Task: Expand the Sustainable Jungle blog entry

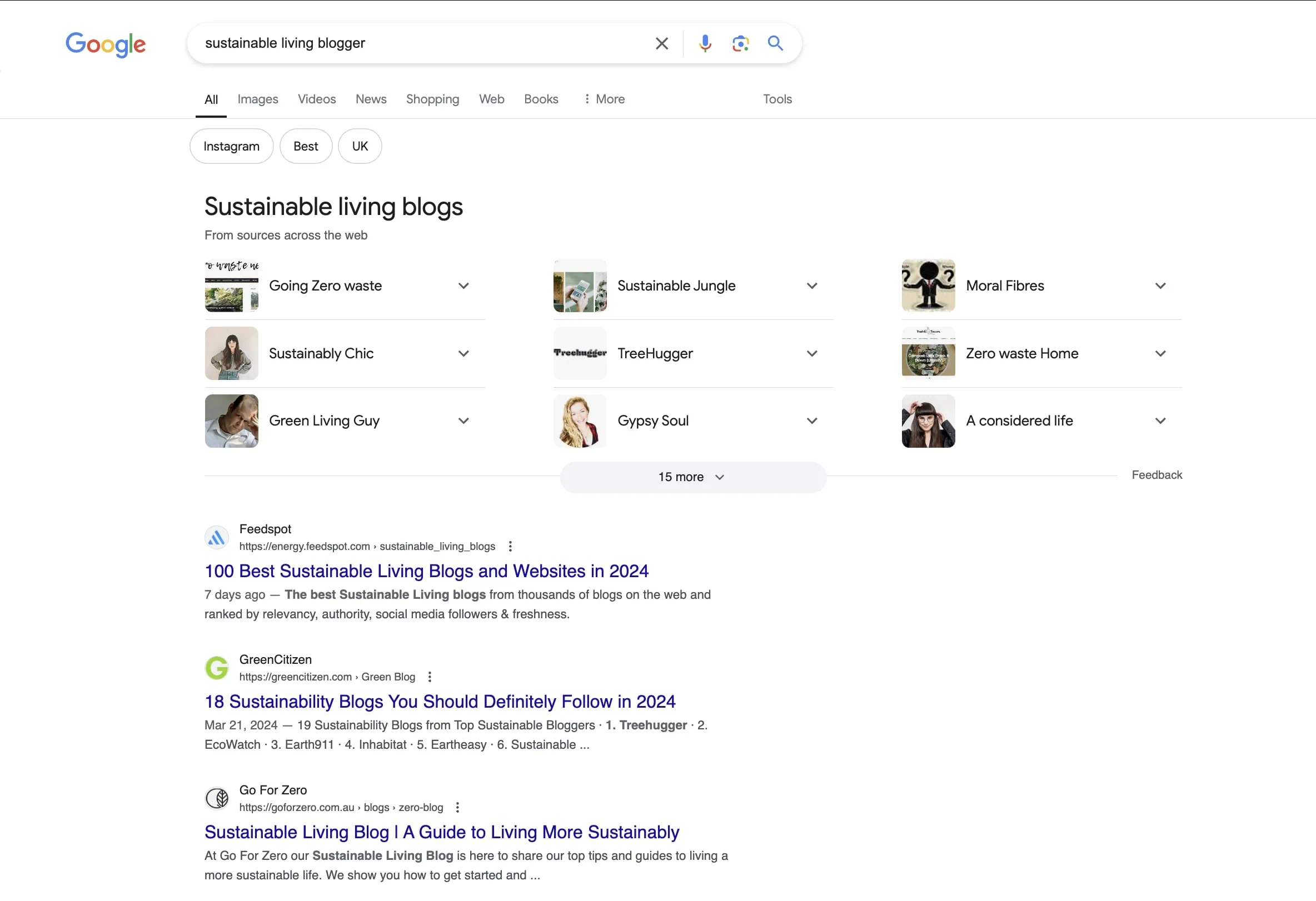Action: [812, 286]
